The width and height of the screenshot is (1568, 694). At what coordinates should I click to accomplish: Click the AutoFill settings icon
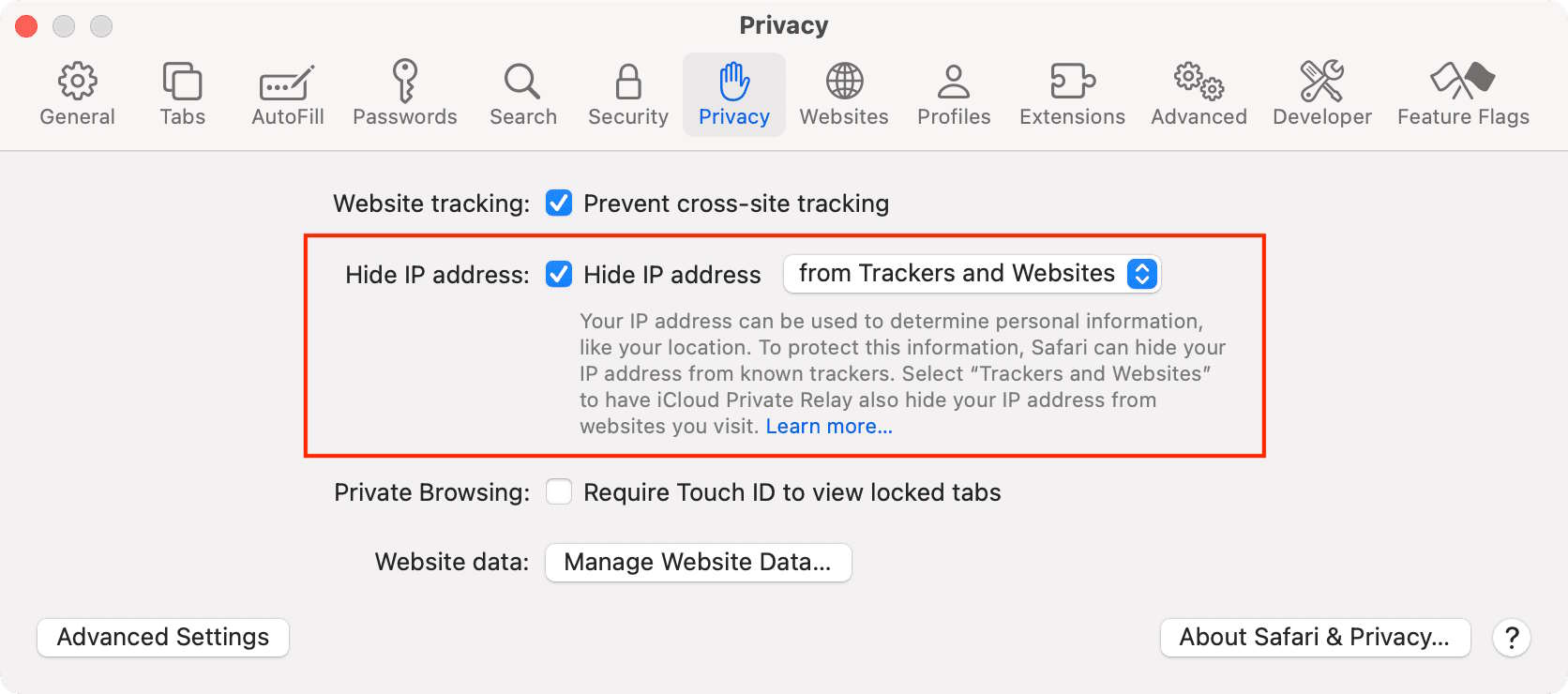[287, 91]
